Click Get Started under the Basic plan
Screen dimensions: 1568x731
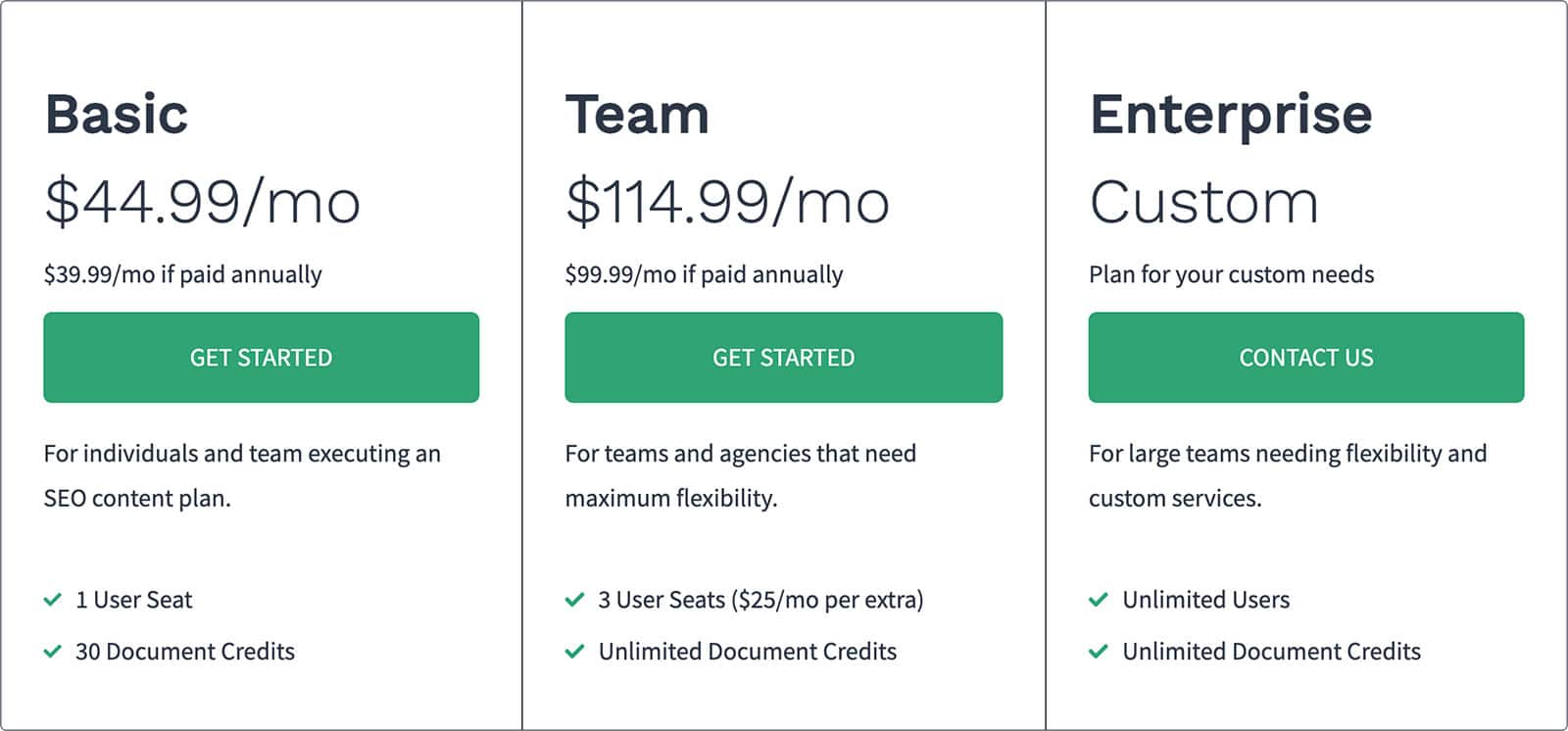[262, 358]
